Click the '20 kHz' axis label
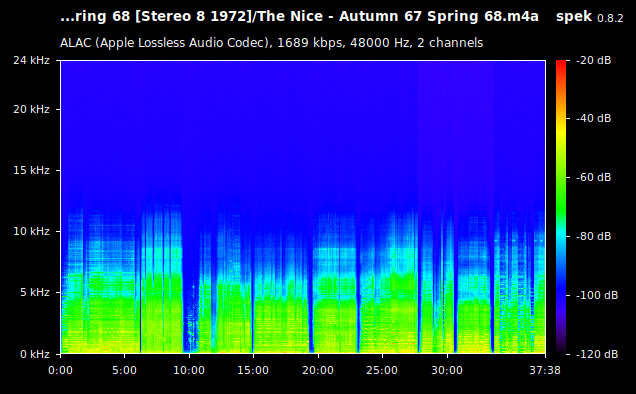Viewport: 636px width, 394px height. coord(31,110)
